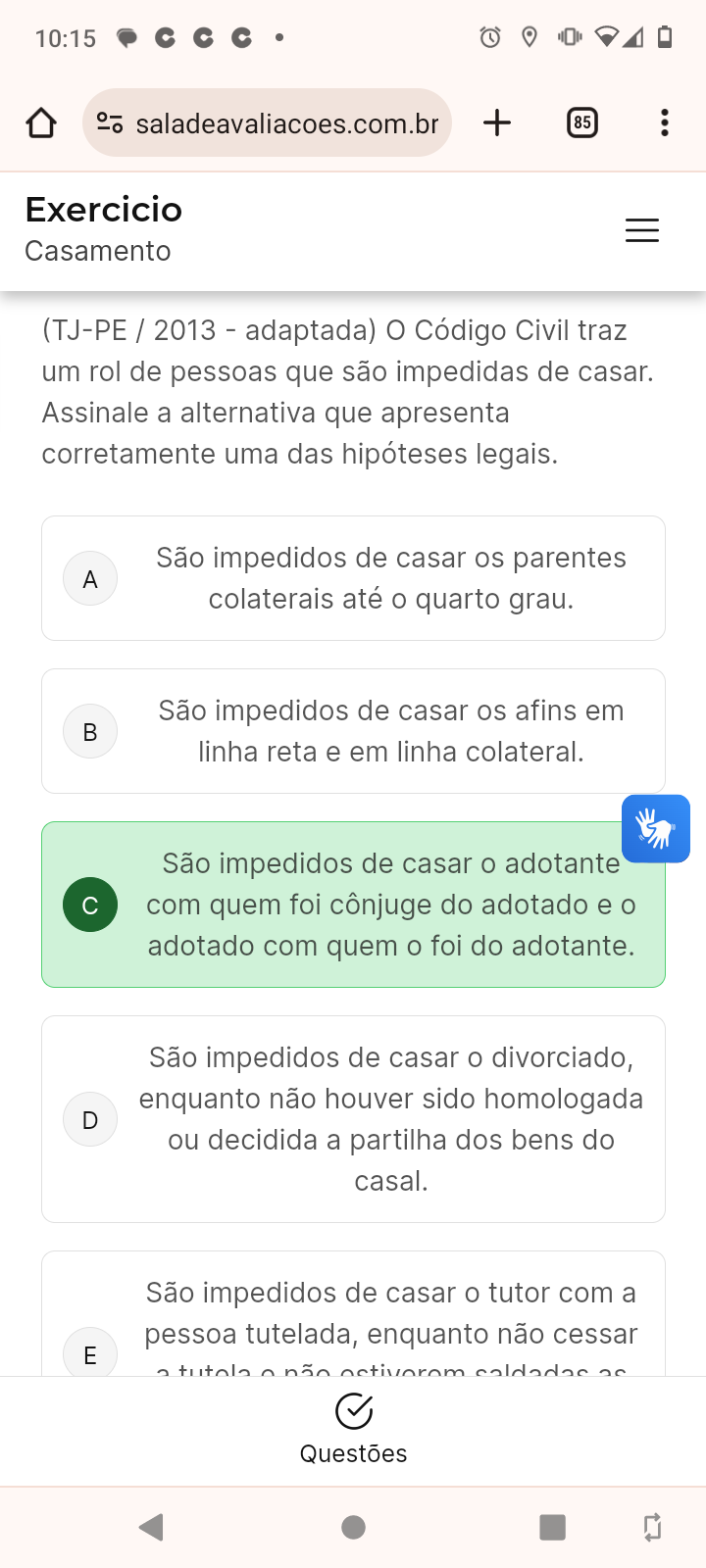The width and height of the screenshot is (706, 1568).
Task: Click the Questões label in bottom bar
Action: 353,1453
